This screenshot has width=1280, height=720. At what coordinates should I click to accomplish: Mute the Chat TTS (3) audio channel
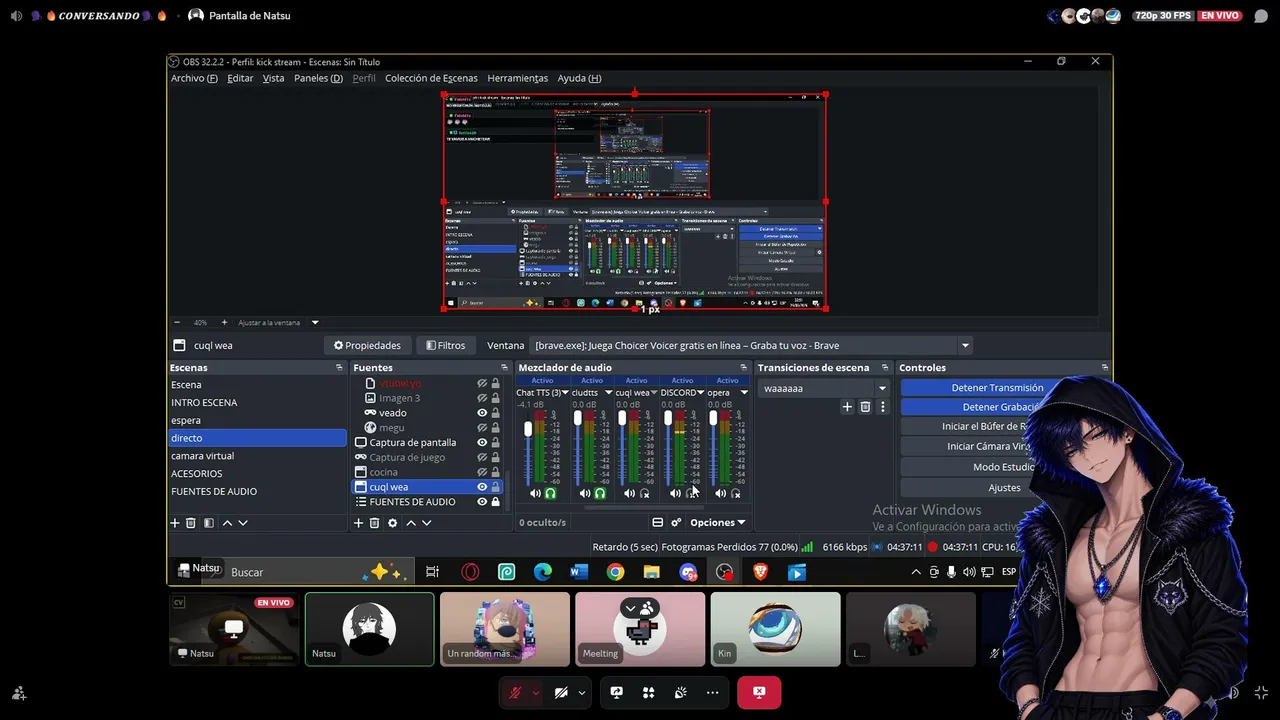[535, 493]
